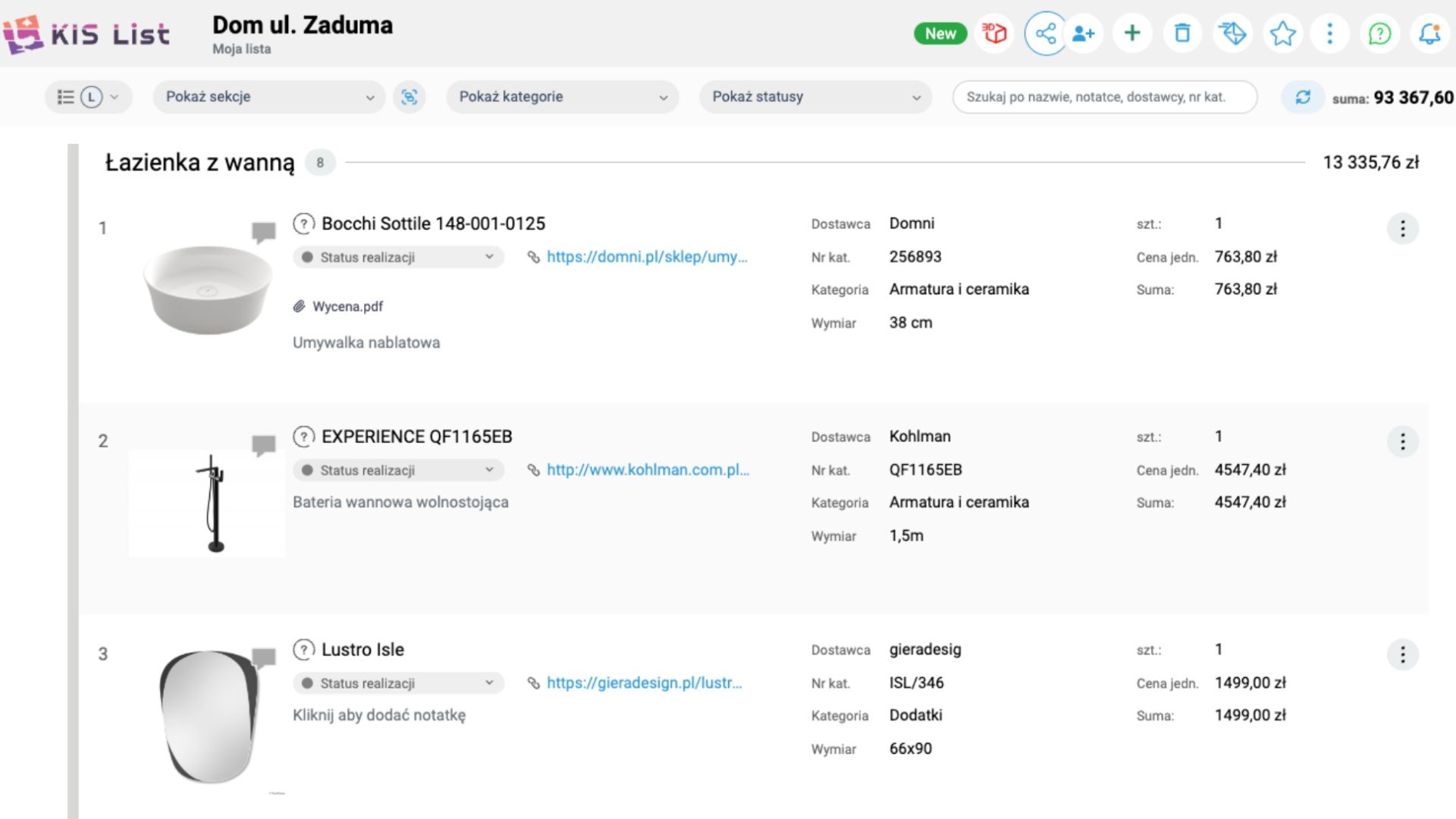Expand the Pokaż sekcje dropdown
This screenshot has height=819, width=1456.
coord(269,97)
